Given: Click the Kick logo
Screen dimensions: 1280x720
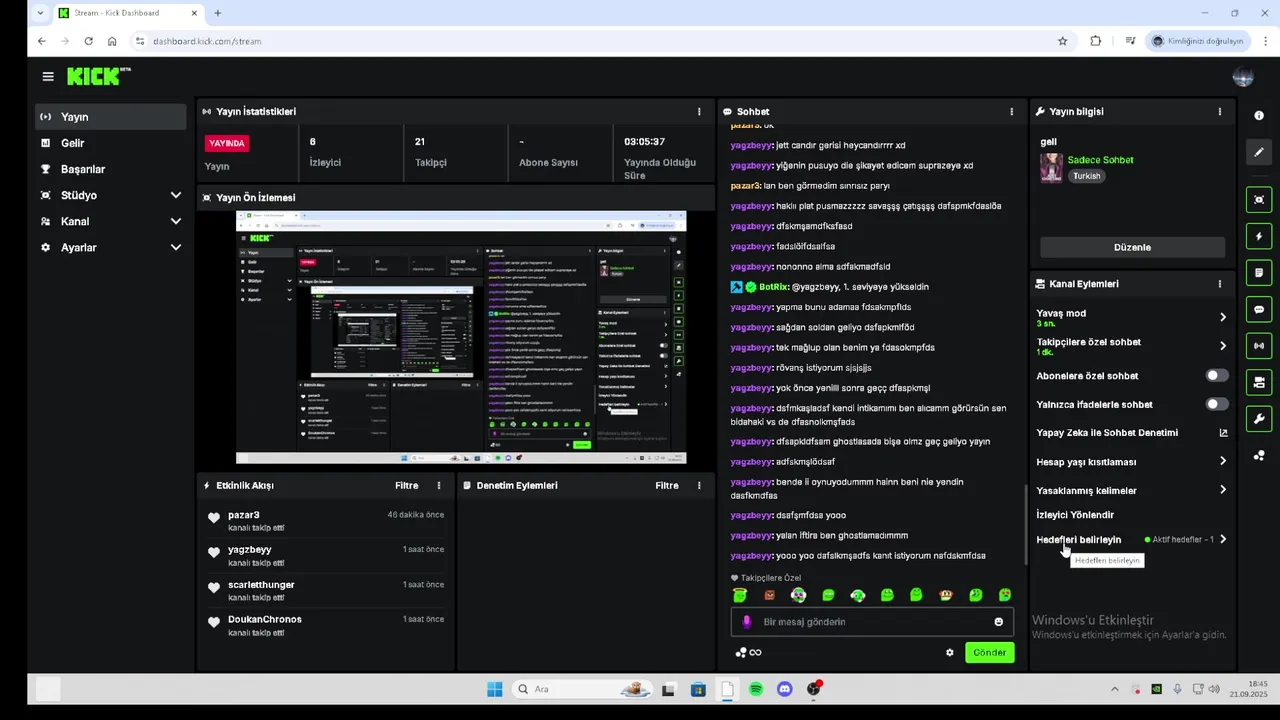Looking at the screenshot, I should click(98, 76).
